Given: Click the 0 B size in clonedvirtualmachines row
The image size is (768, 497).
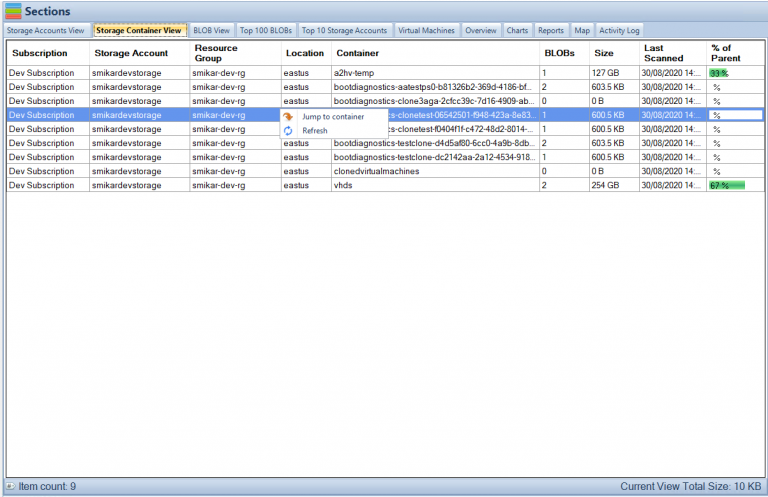Looking at the screenshot, I should (x=614, y=171).
